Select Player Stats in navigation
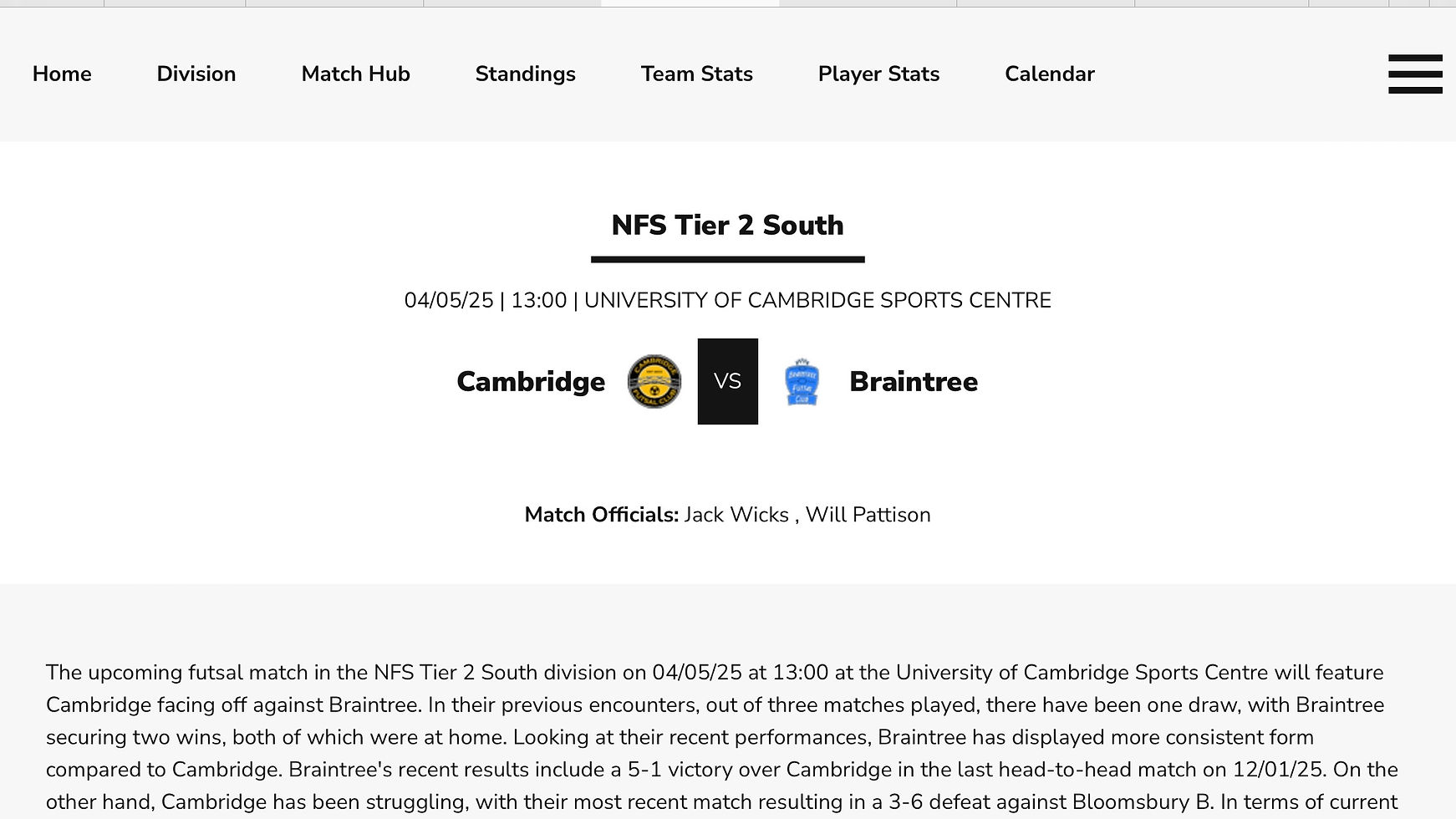This screenshot has height=819, width=1456. click(878, 74)
